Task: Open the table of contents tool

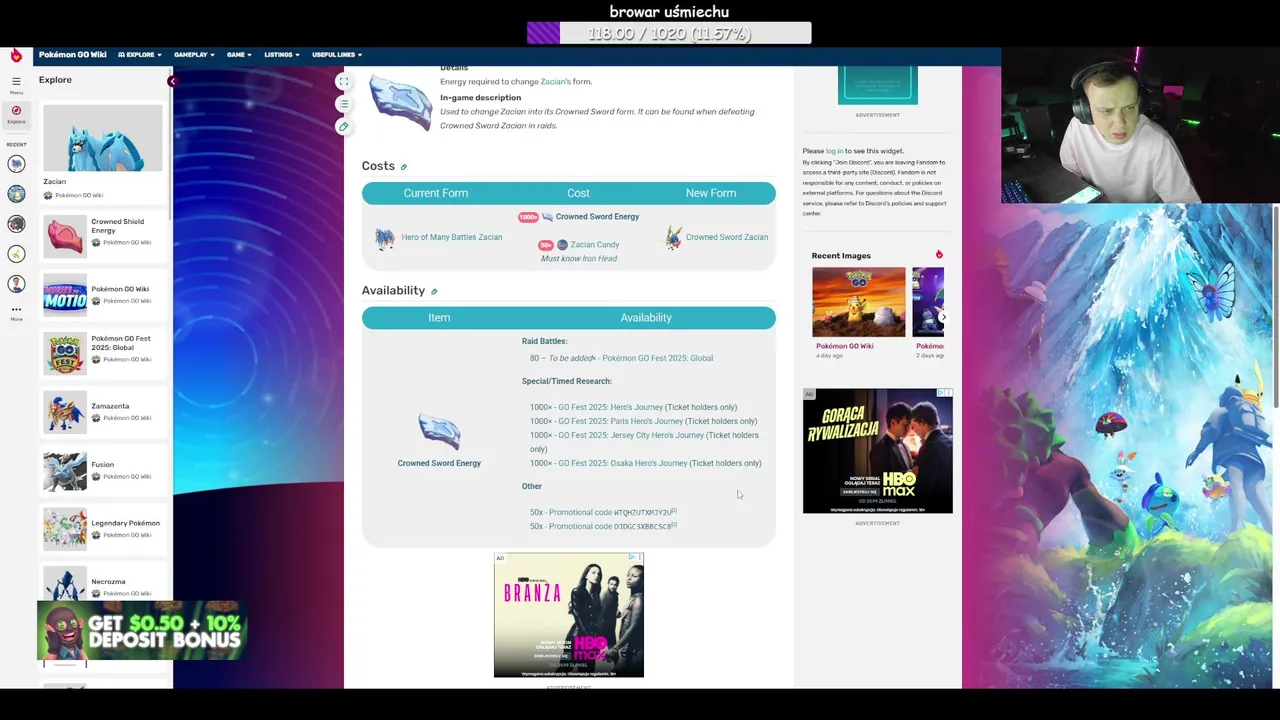Action: pos(344,104)
